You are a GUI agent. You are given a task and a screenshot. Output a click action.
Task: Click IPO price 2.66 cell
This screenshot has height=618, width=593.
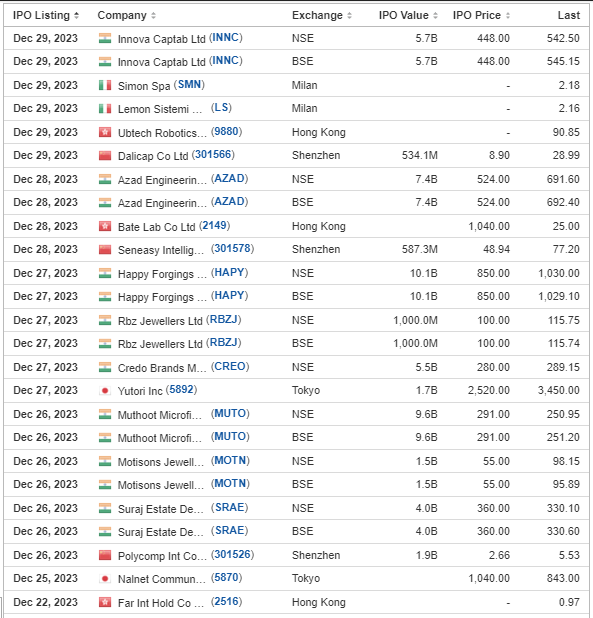click(499, 555)
